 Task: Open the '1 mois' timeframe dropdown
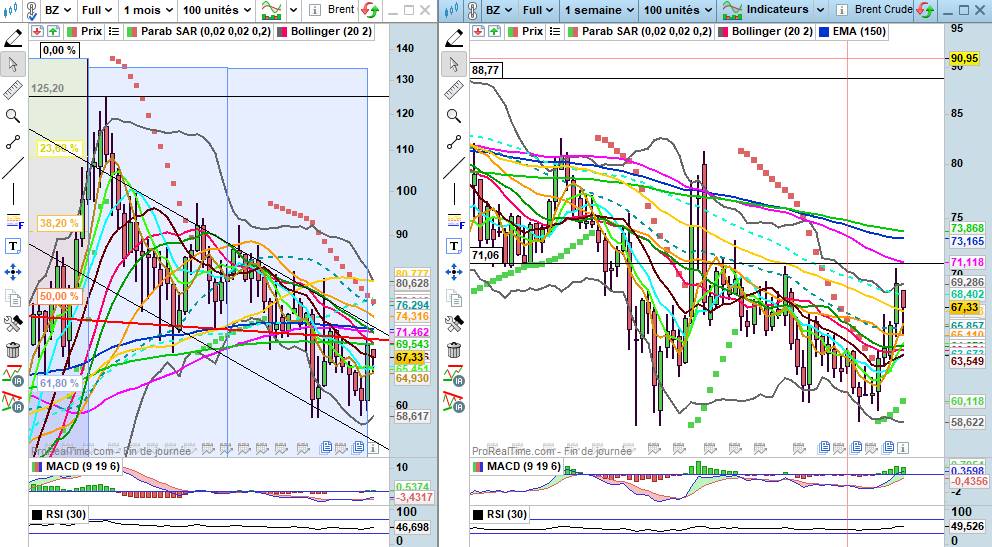pos(146,10)
